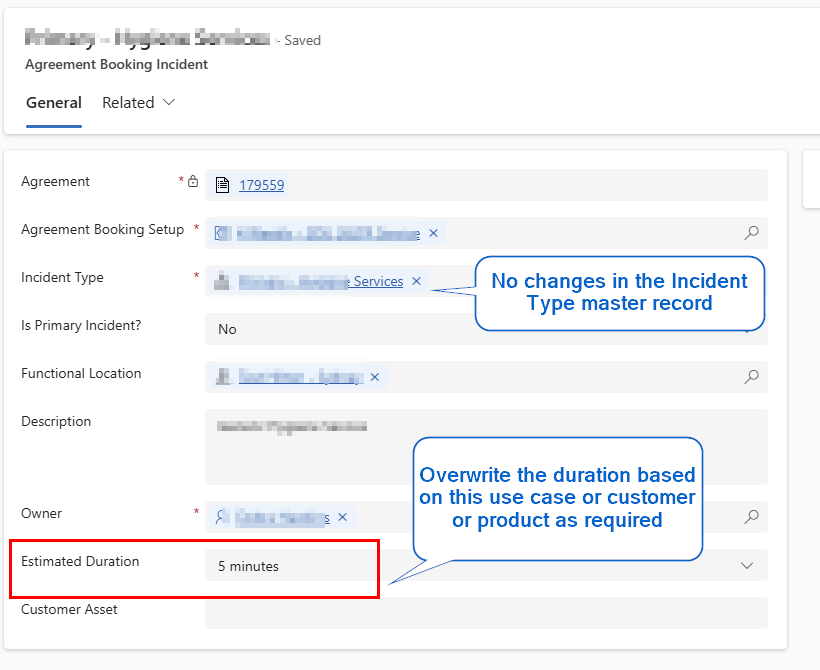Click the Functional Location search magnifier
The width and height of the screenshot is (820, 670).
tap(751, 377)
